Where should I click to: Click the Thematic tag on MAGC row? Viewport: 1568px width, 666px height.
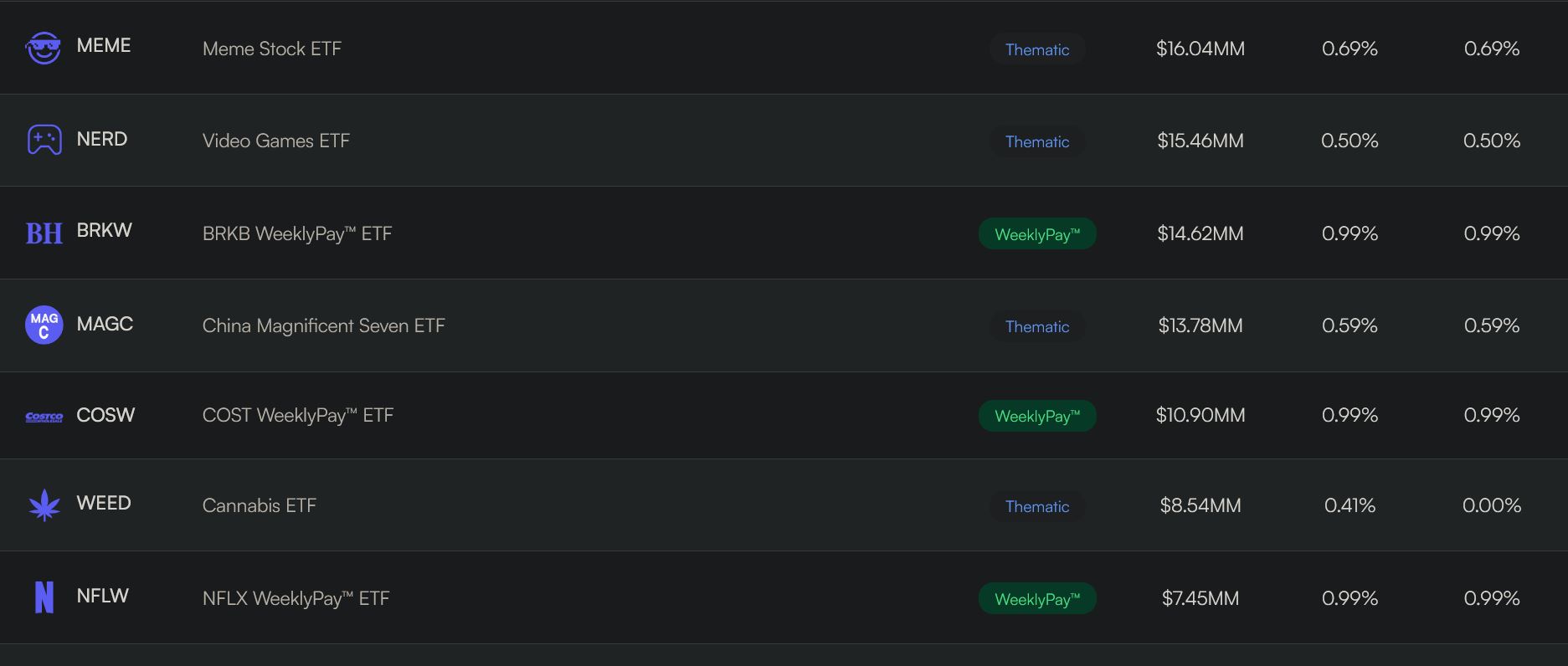point(1037,326)
